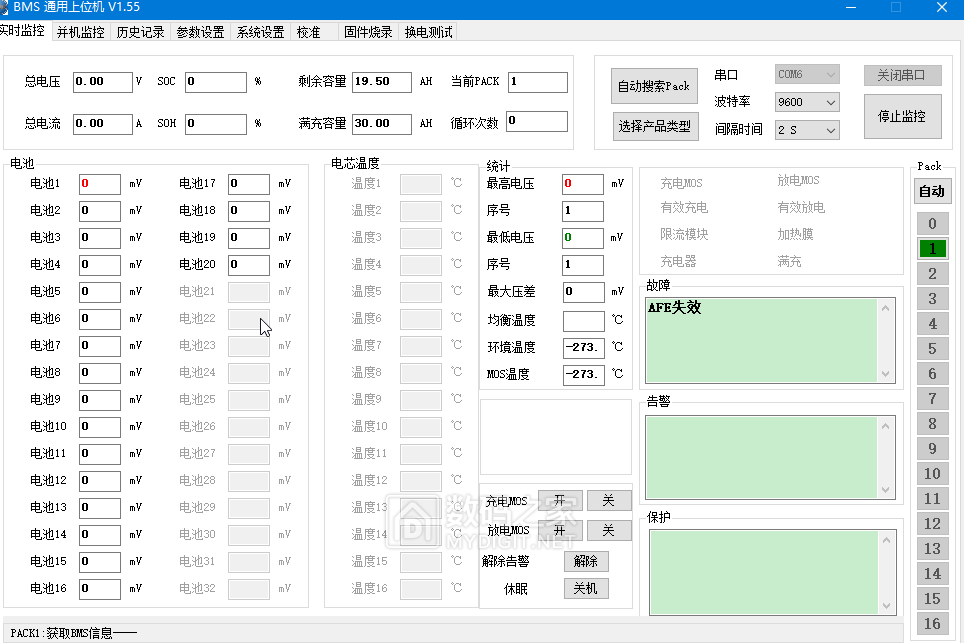The width and height of the screenshot is (964, 643).
Task: Click the 电池17 voltage field
Action: (x=249, y=184)
